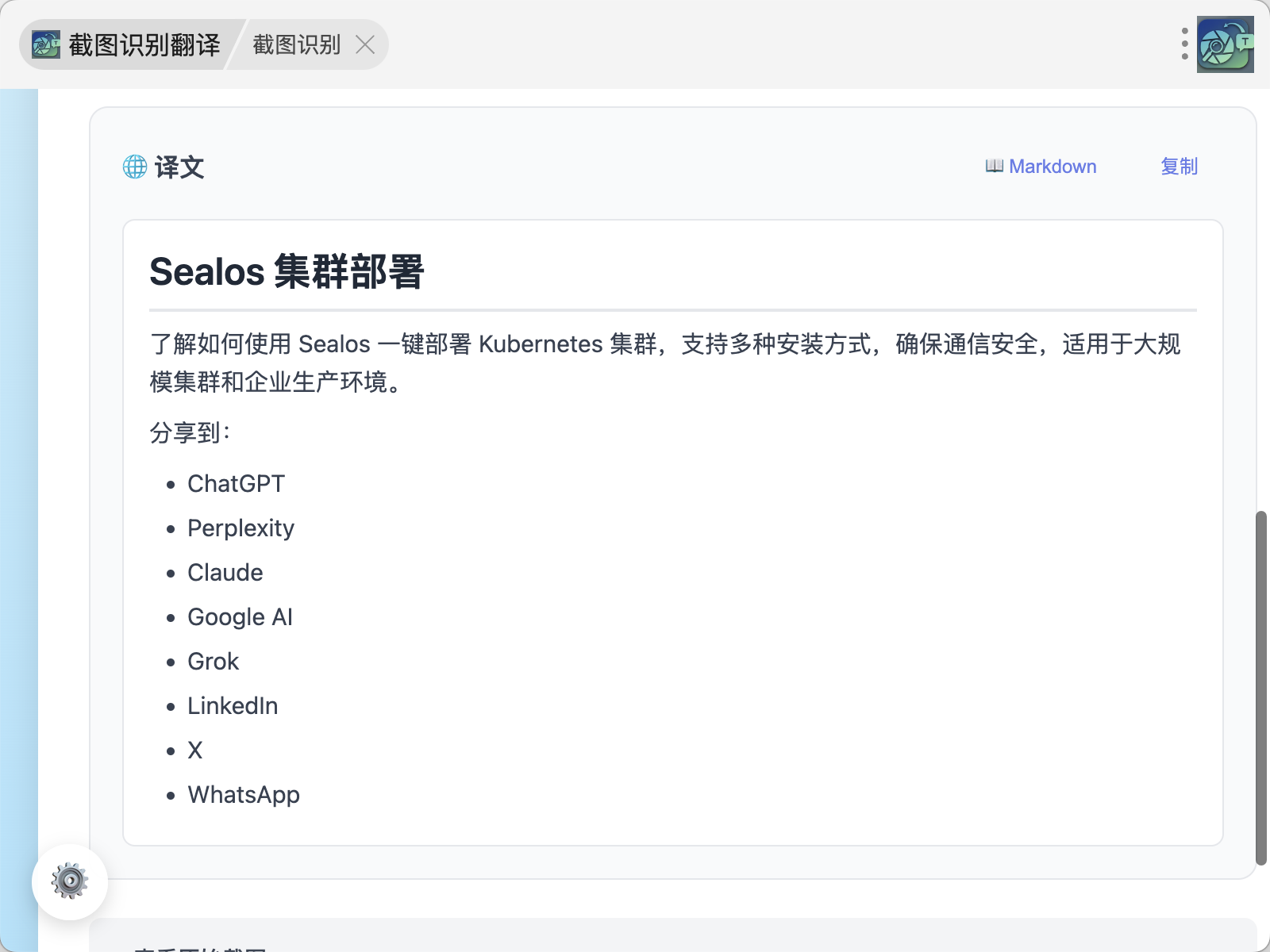Click the book icon next to Markdown

[x=994, y=167]
